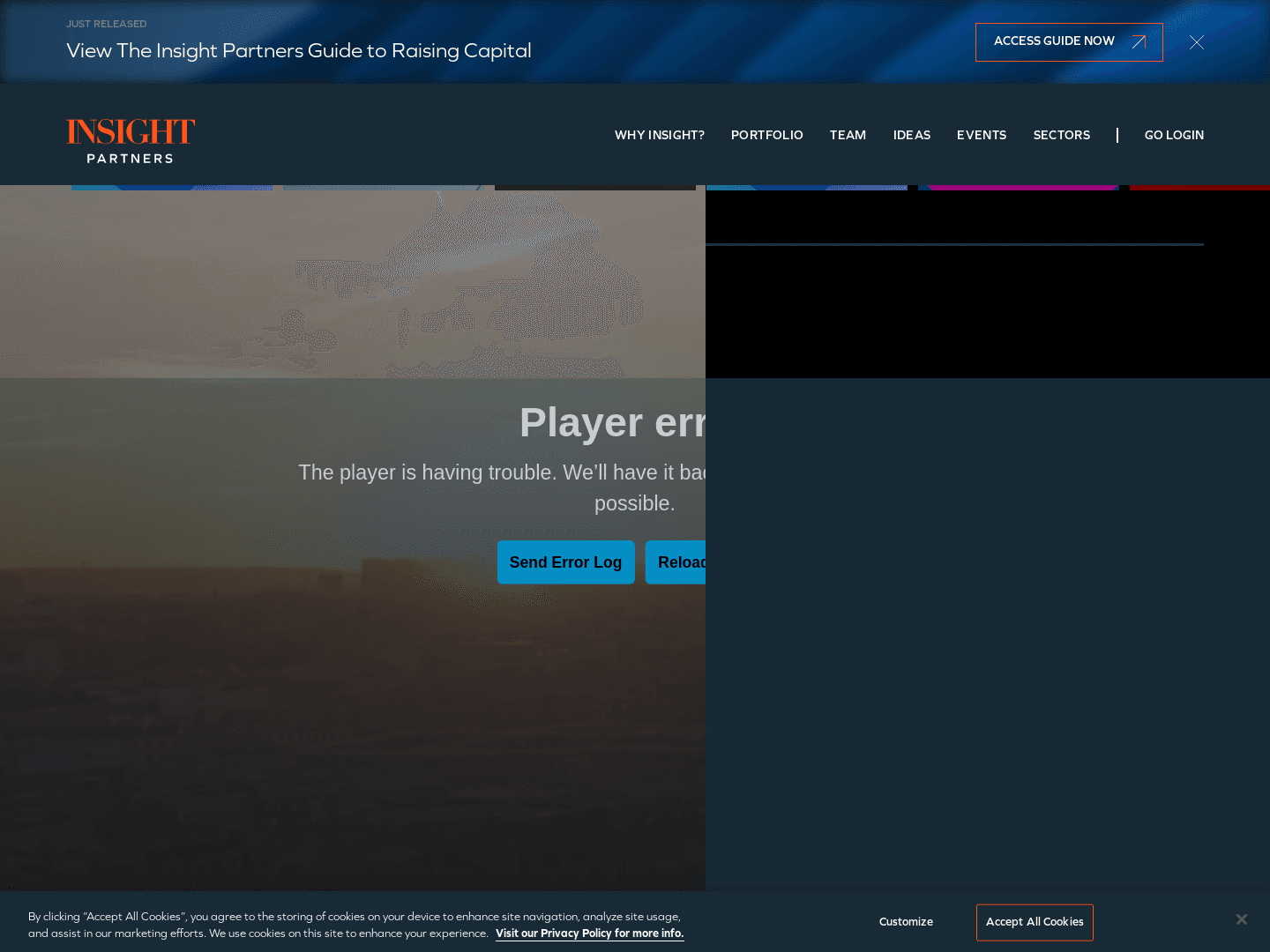The image size is (1270, 952).
Task: Click the Guide to Raising Capital headline
Action: click(298, 51)
